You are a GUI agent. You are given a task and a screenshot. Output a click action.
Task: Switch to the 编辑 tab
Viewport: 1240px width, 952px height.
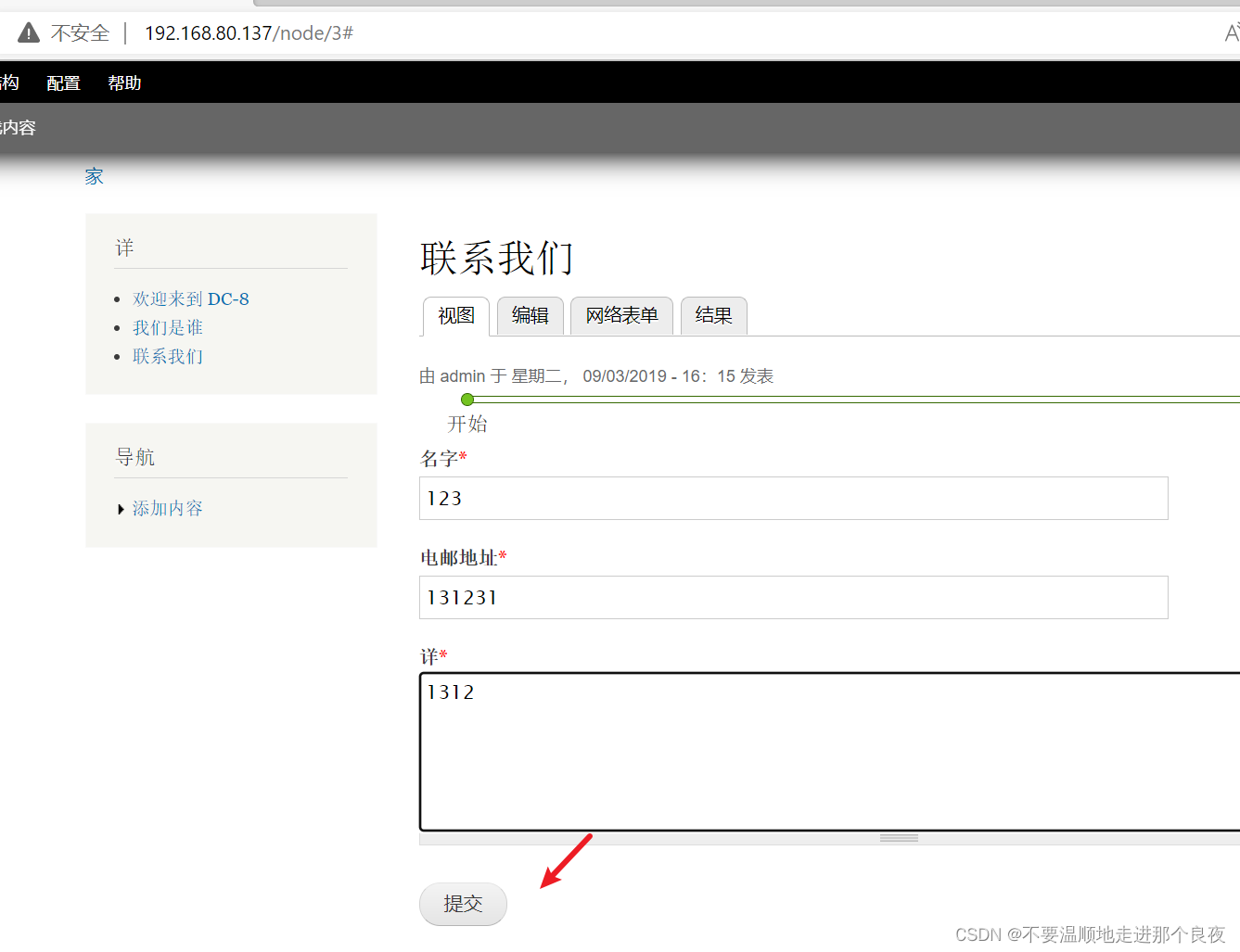531,316
